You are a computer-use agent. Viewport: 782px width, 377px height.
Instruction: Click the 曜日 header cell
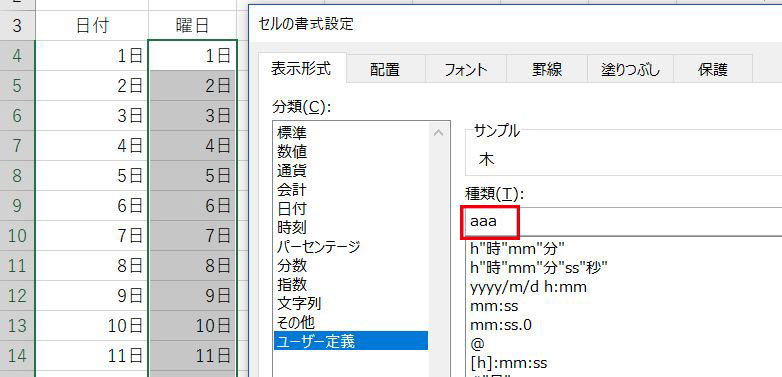(x=193, y=25)
